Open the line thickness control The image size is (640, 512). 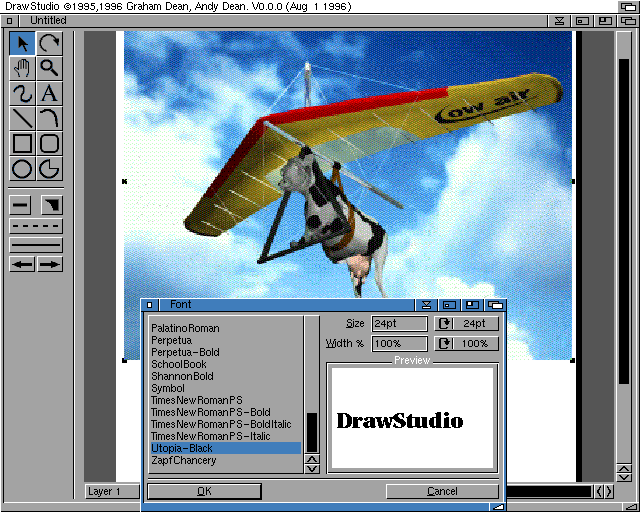coord(20,205)
